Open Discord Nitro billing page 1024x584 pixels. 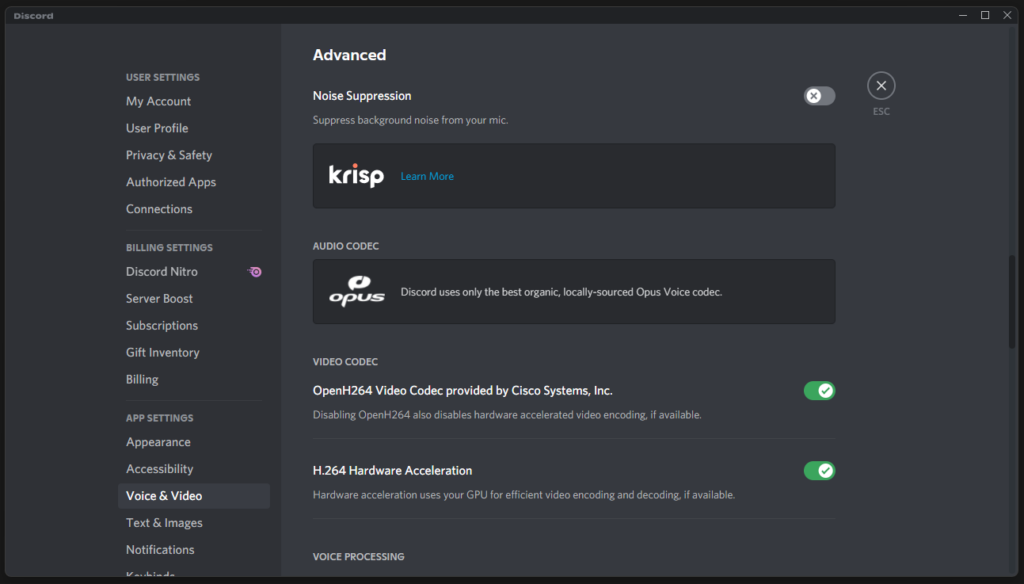coord(162,272)
